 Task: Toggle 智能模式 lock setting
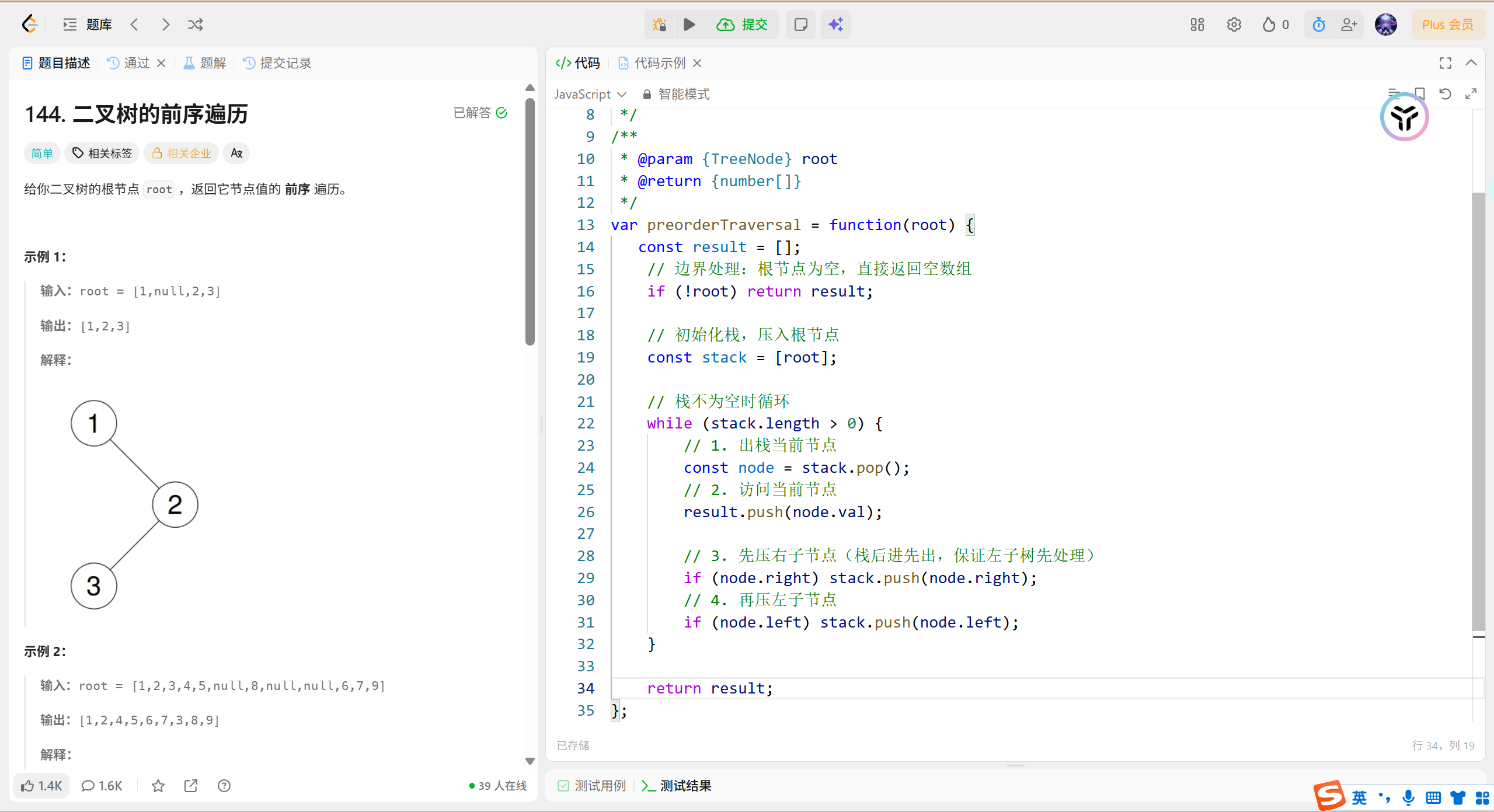[x=676, y=94]
